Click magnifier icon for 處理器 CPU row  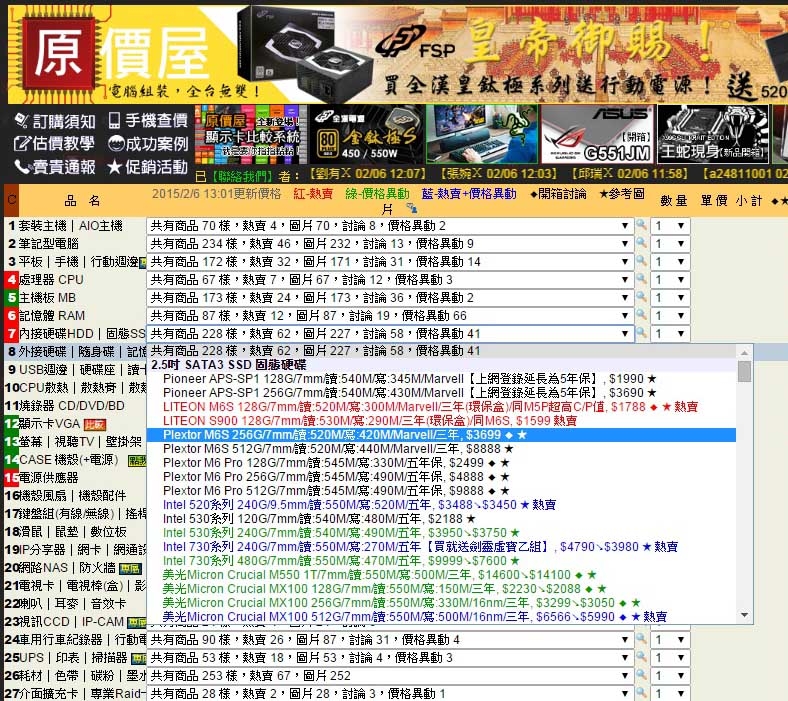coord(642,279)
